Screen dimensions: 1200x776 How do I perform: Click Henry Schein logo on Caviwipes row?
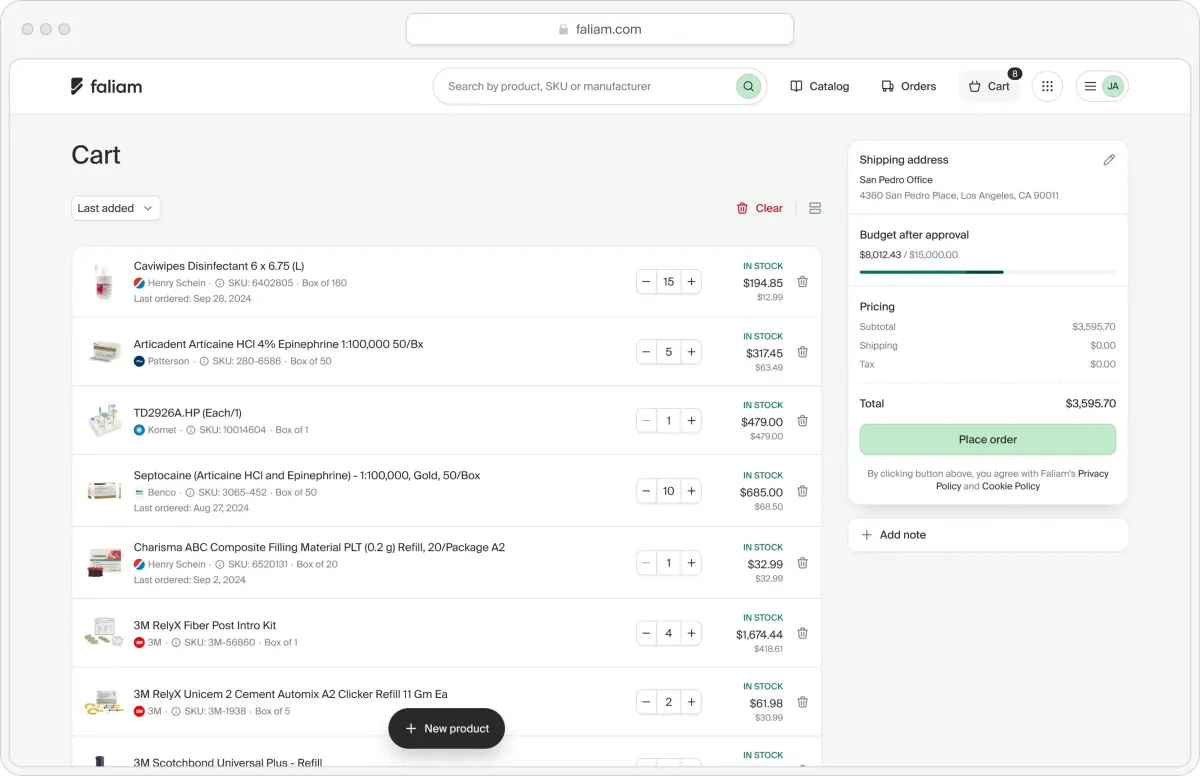(x=139, y=283)
